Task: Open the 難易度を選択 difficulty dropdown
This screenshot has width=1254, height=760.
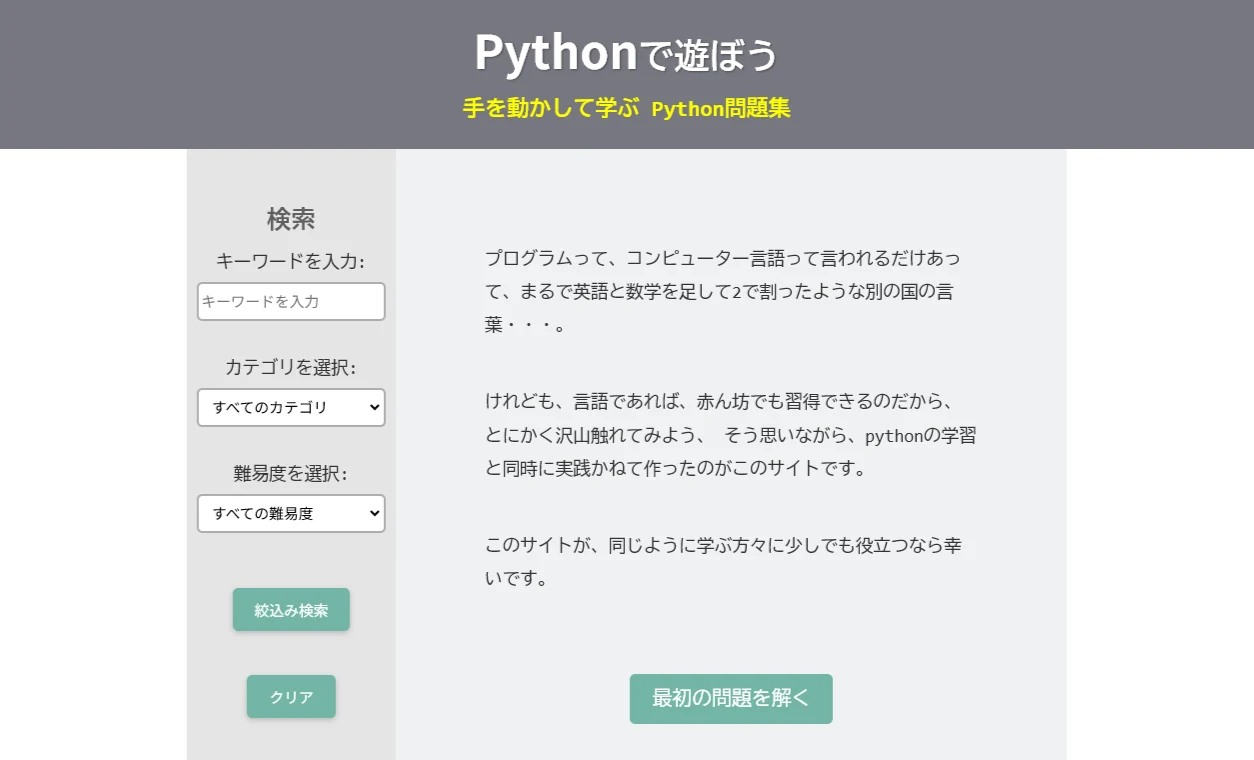Action: point(291,513)
